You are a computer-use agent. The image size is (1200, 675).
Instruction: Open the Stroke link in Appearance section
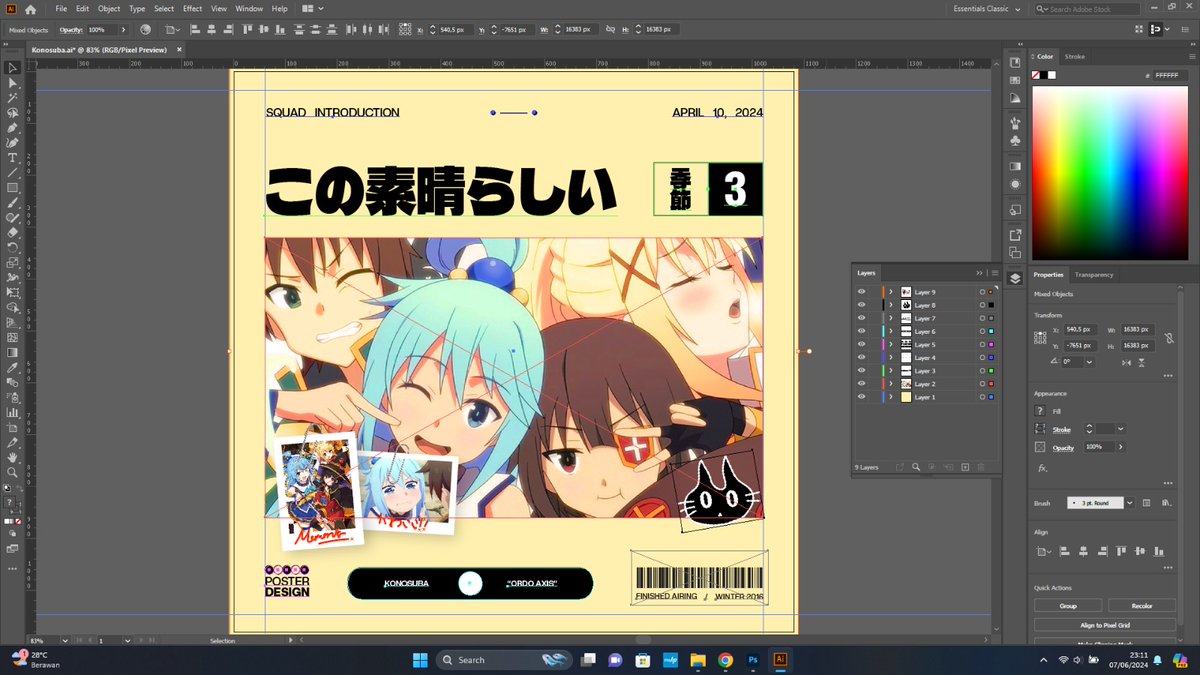point(1061,430)
